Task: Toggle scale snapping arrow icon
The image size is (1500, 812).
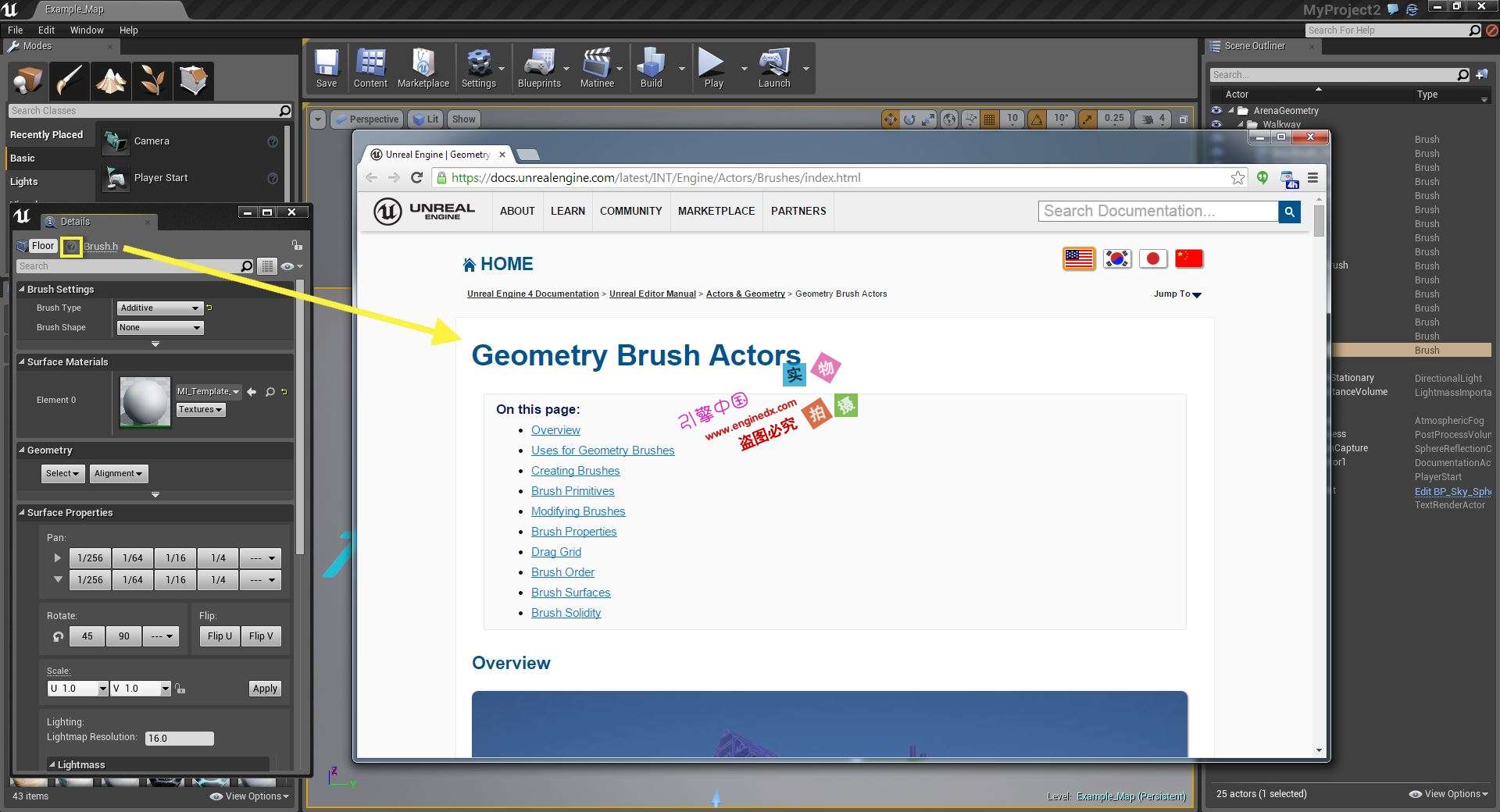Action: click(1087, 119)
